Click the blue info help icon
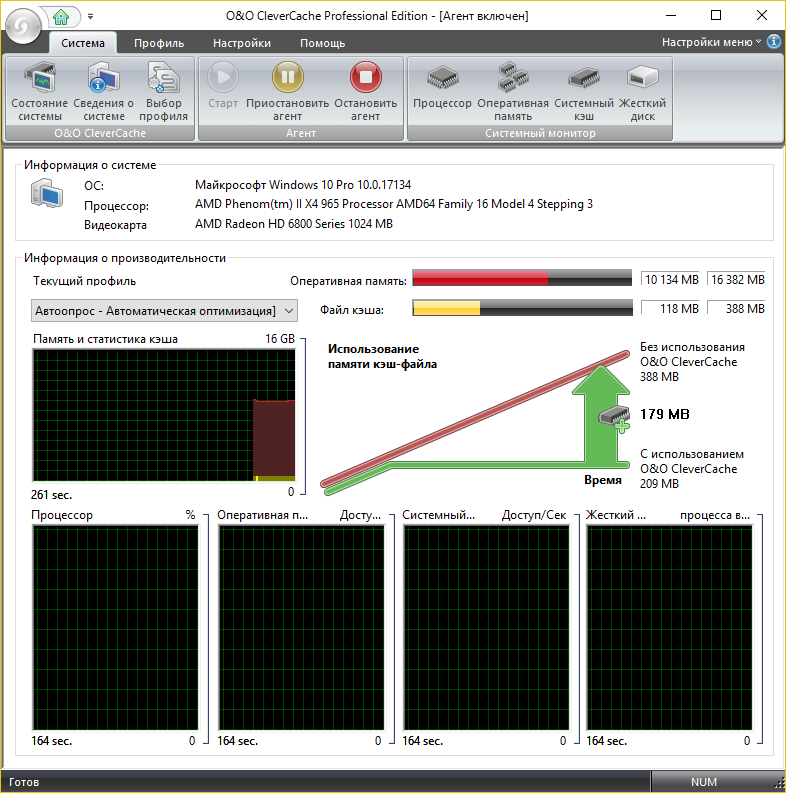Viewport: 786px width, 793px height. click(774, 41)
